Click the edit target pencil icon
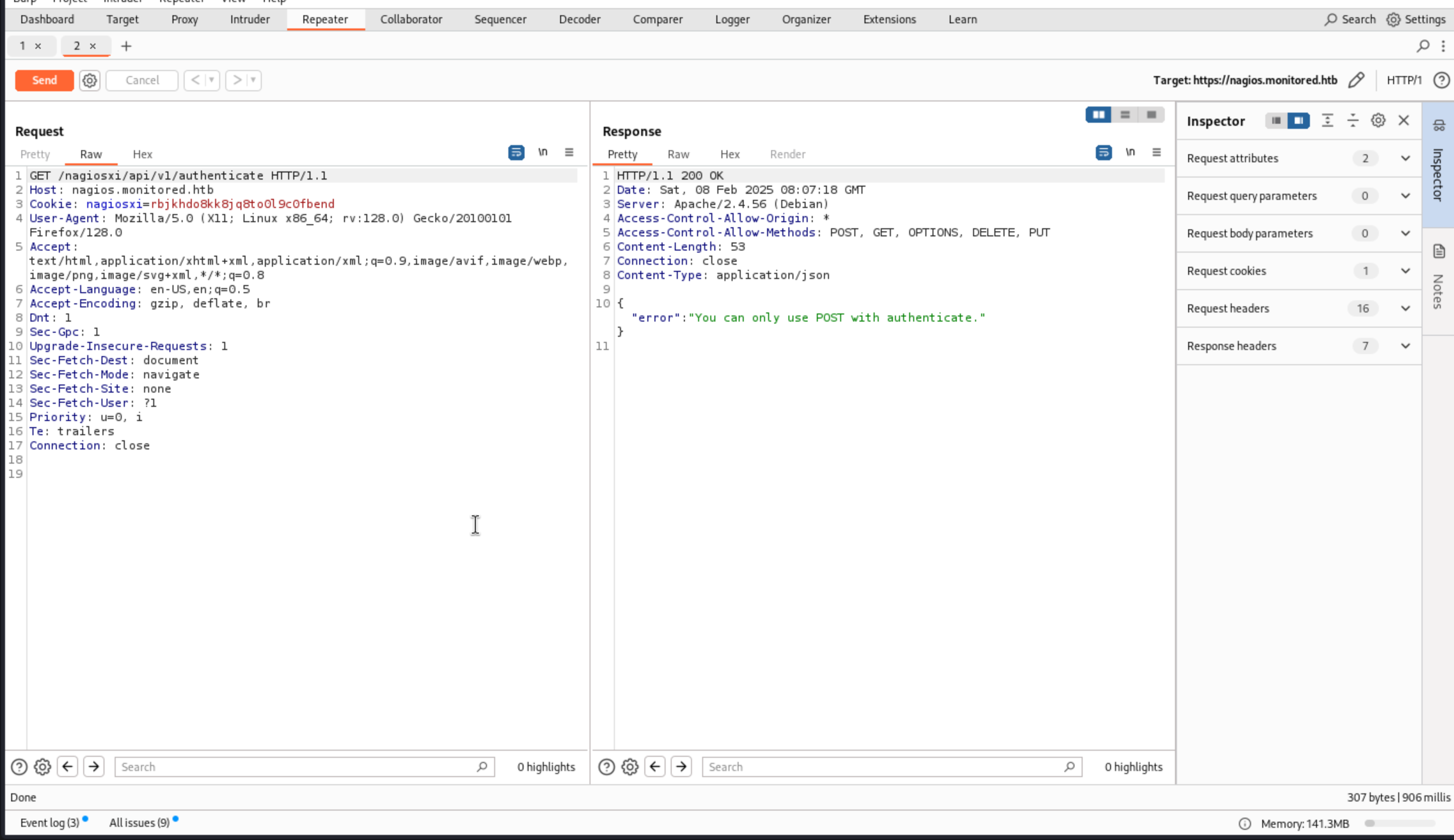The height and width of the screenshot is (840, 1454). click(x=1356, y=80)
